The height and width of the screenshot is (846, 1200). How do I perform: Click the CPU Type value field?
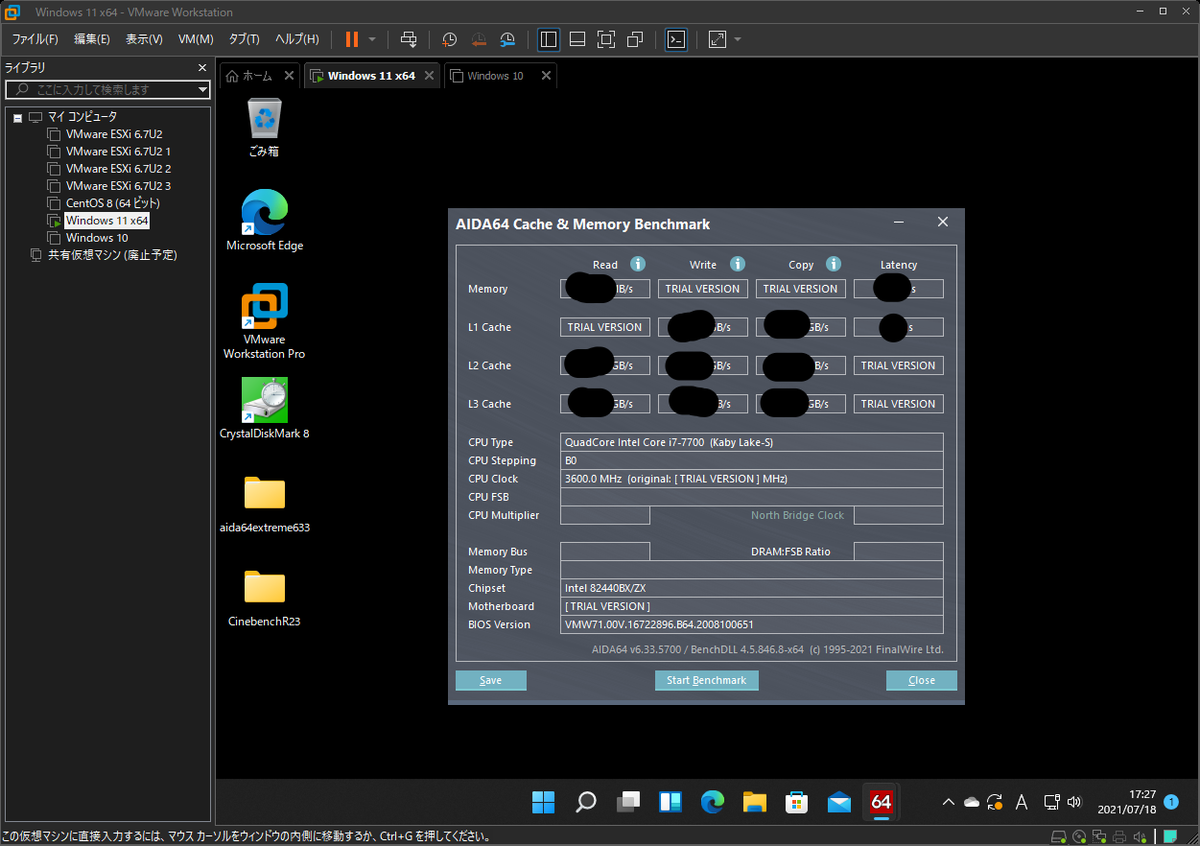(751, 442)
